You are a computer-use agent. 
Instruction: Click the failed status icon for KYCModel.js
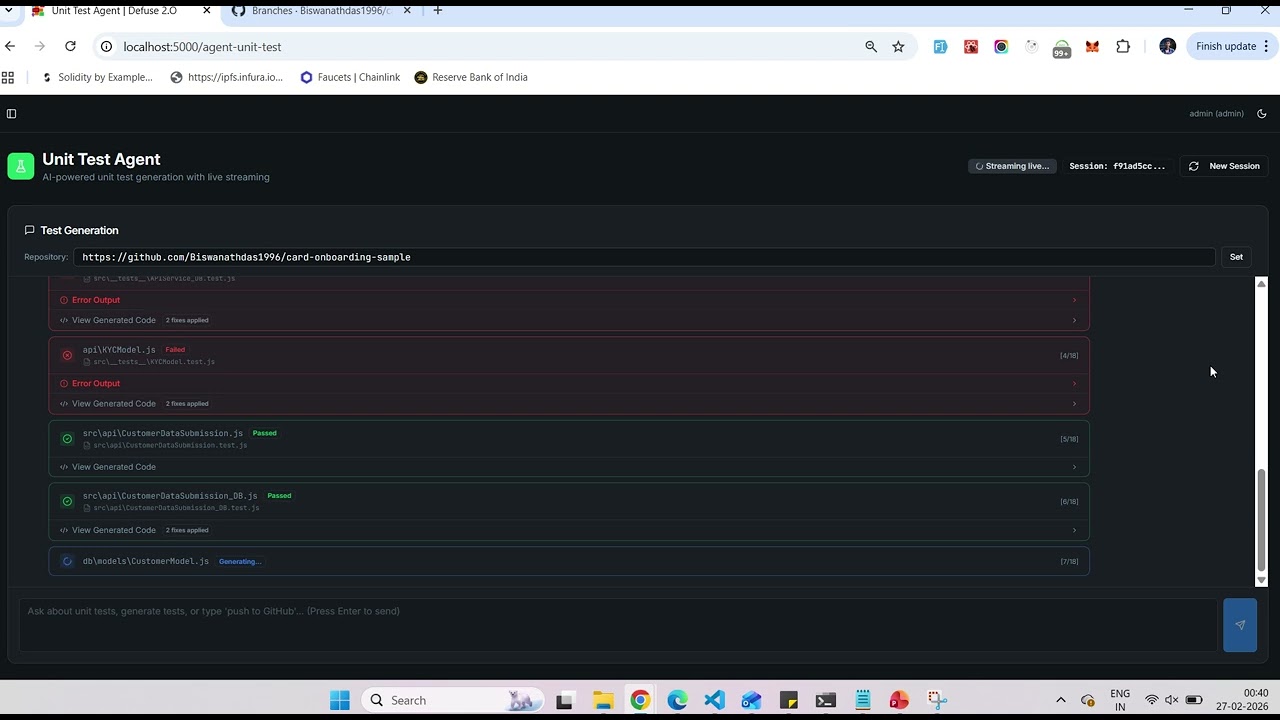[x=67, y=355]
